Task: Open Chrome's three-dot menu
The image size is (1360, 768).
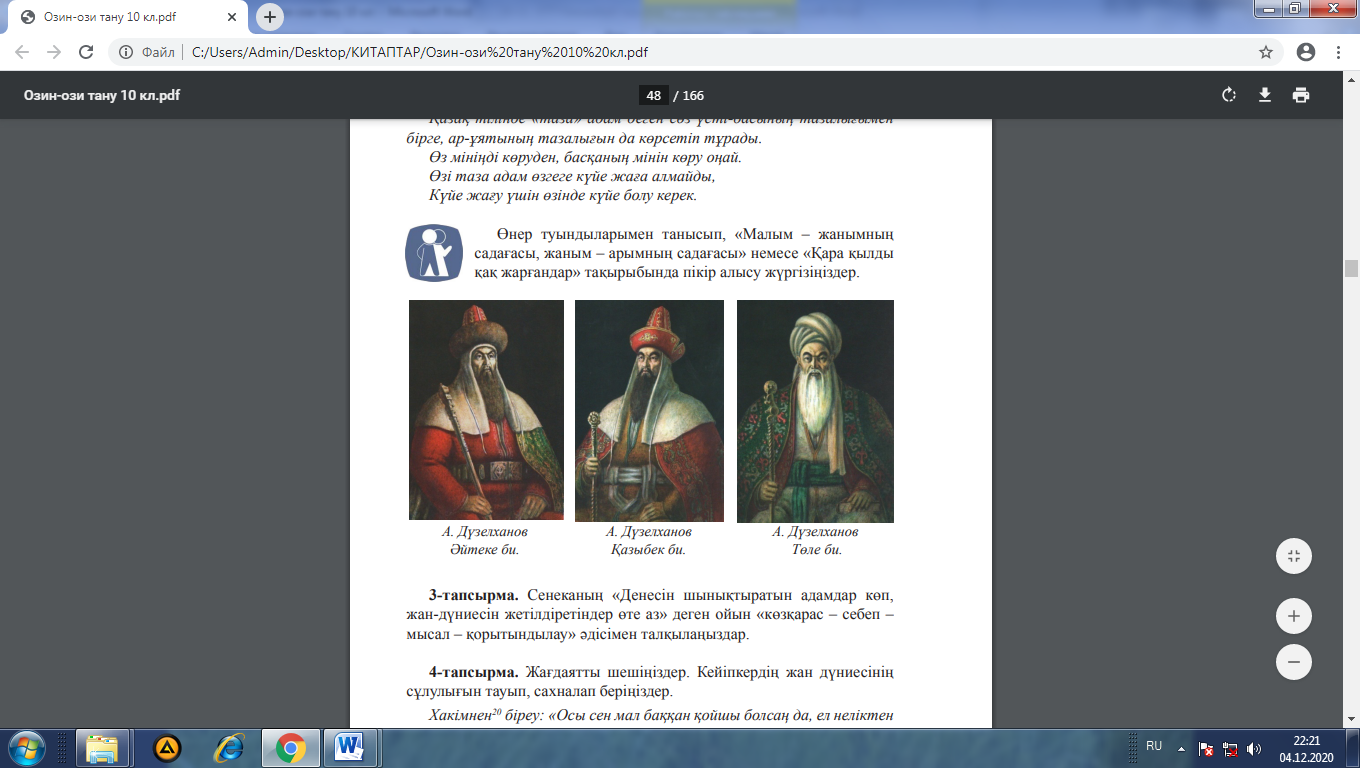Action: click(x=1339, y=52)
